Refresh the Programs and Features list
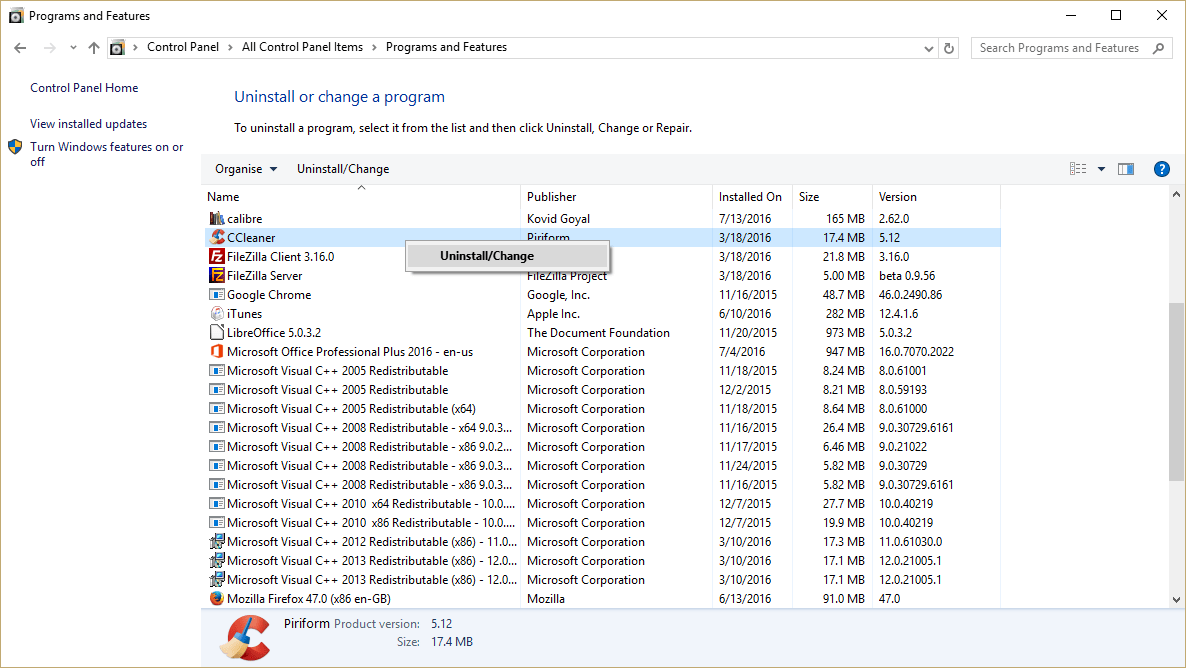This screenshot has height=668, width=1186. click(949, 48)
